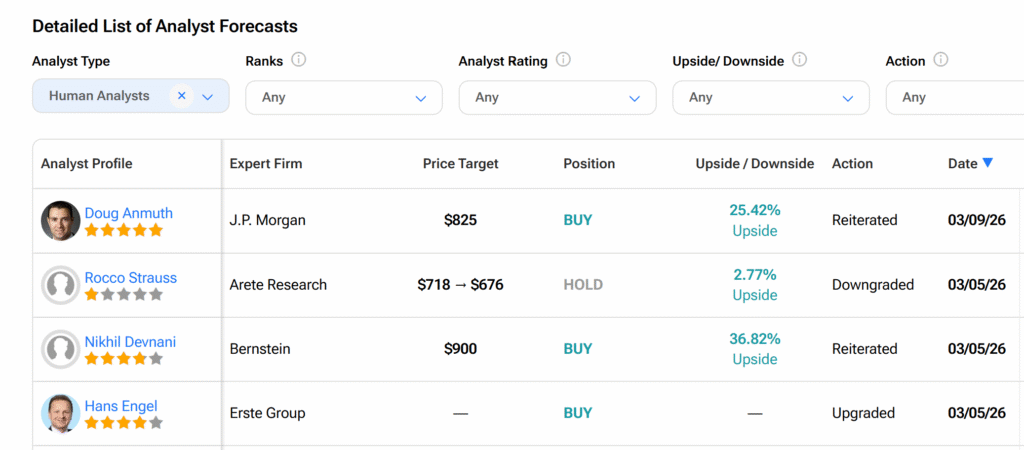This screenshot has height=450, width=1024.
Task: Open Rocco Strauss's analyst profile link
Action: pos(130,277)
